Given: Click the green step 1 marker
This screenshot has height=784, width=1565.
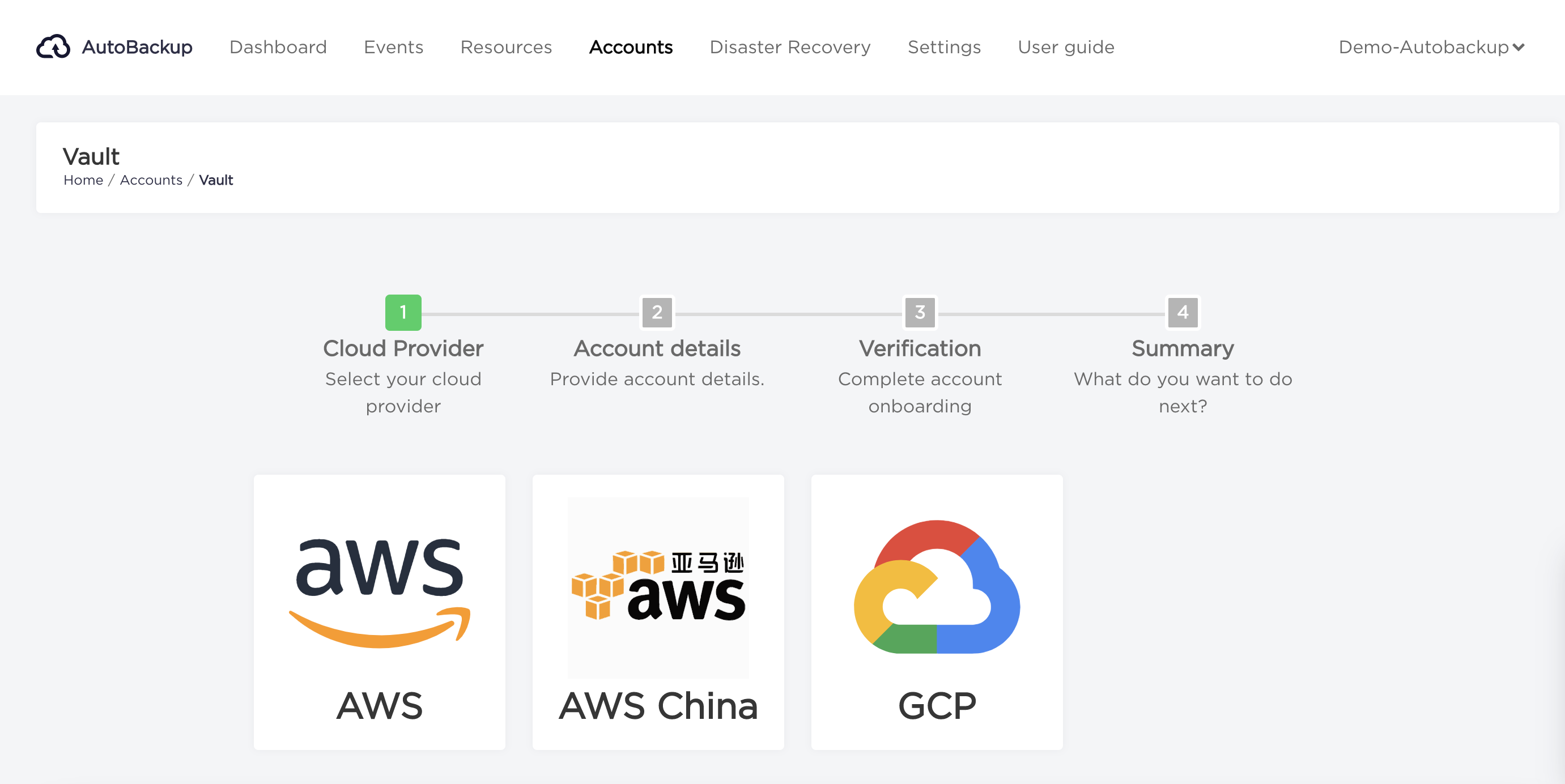Looking at the screenshot, I should [403, 312].
